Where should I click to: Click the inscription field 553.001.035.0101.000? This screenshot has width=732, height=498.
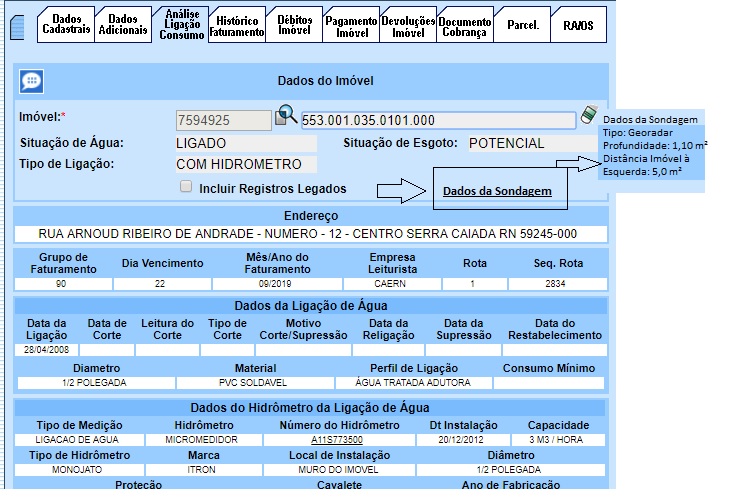coord(438,120)
